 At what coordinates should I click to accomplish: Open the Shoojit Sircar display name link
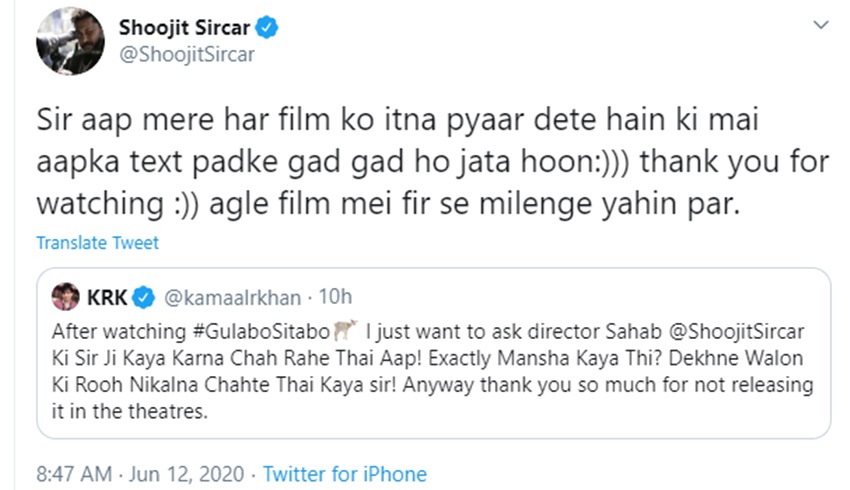pyautogui.click(x=186, y=28)
